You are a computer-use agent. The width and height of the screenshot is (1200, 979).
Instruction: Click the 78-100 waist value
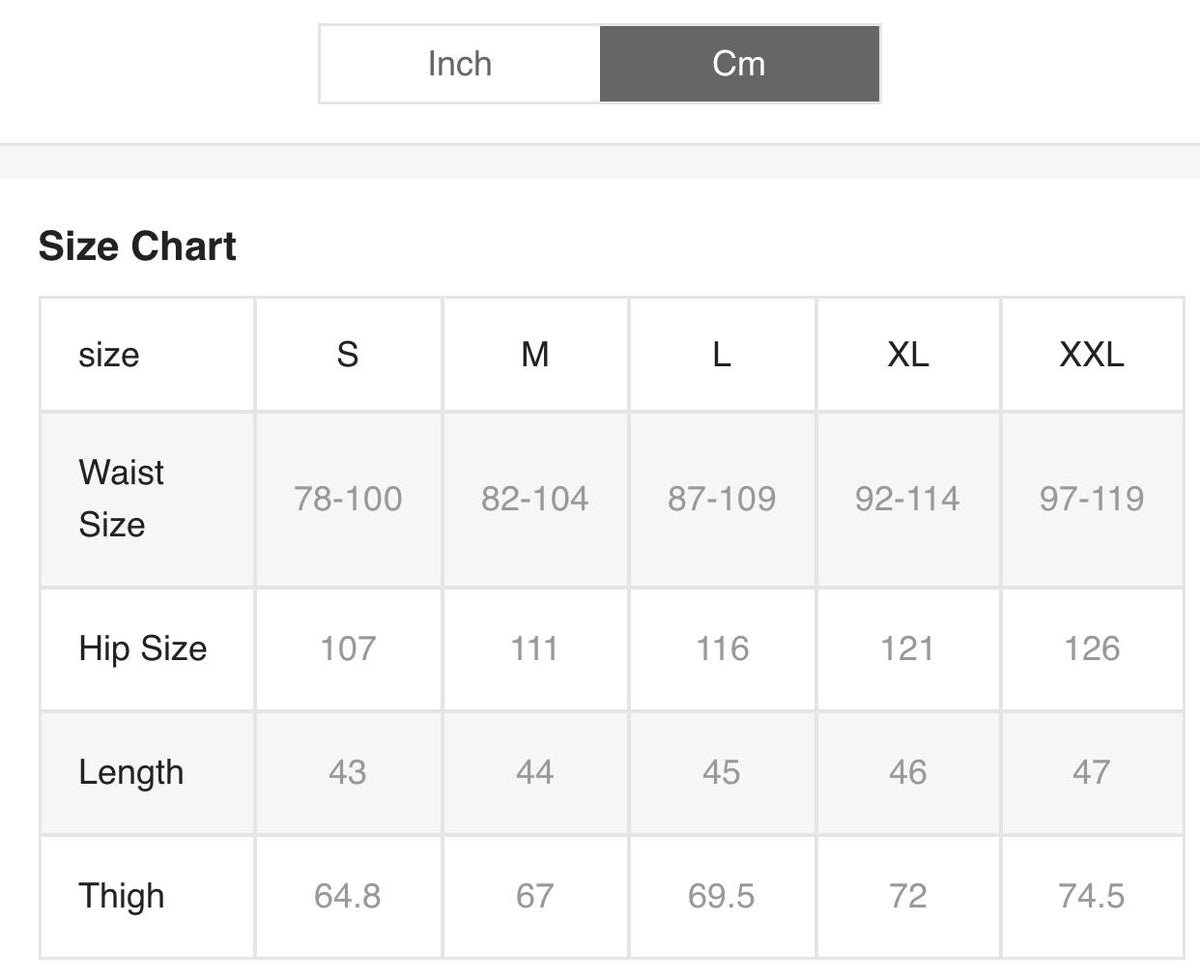pyautogui.click(x=348, y=498)
